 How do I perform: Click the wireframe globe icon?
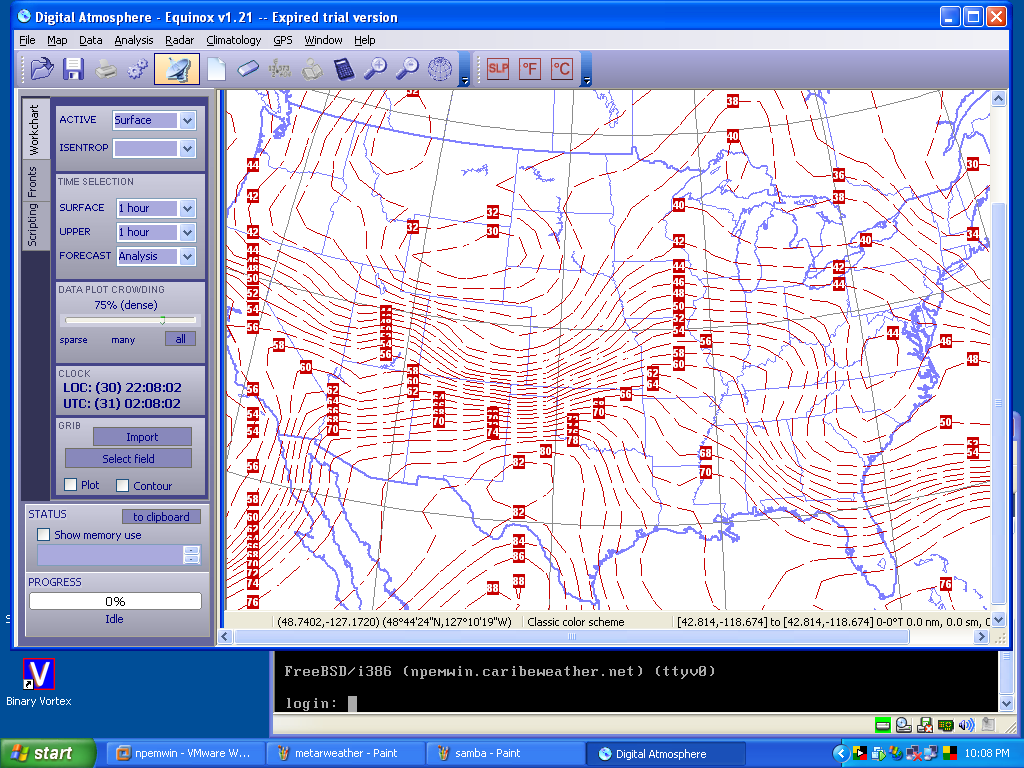(x=440, y=69)
